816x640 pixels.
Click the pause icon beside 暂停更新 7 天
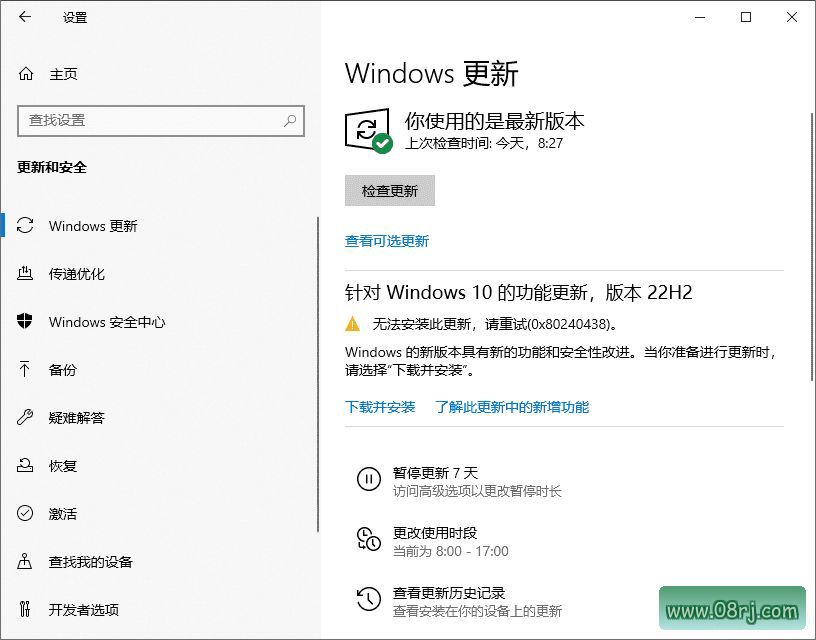click(369, 480)
